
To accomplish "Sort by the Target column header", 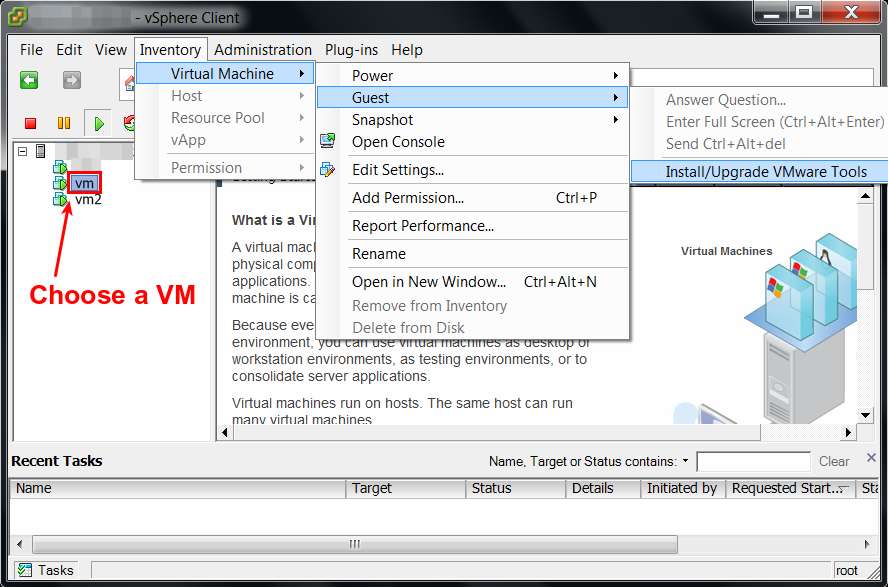I will click(405, 488).
